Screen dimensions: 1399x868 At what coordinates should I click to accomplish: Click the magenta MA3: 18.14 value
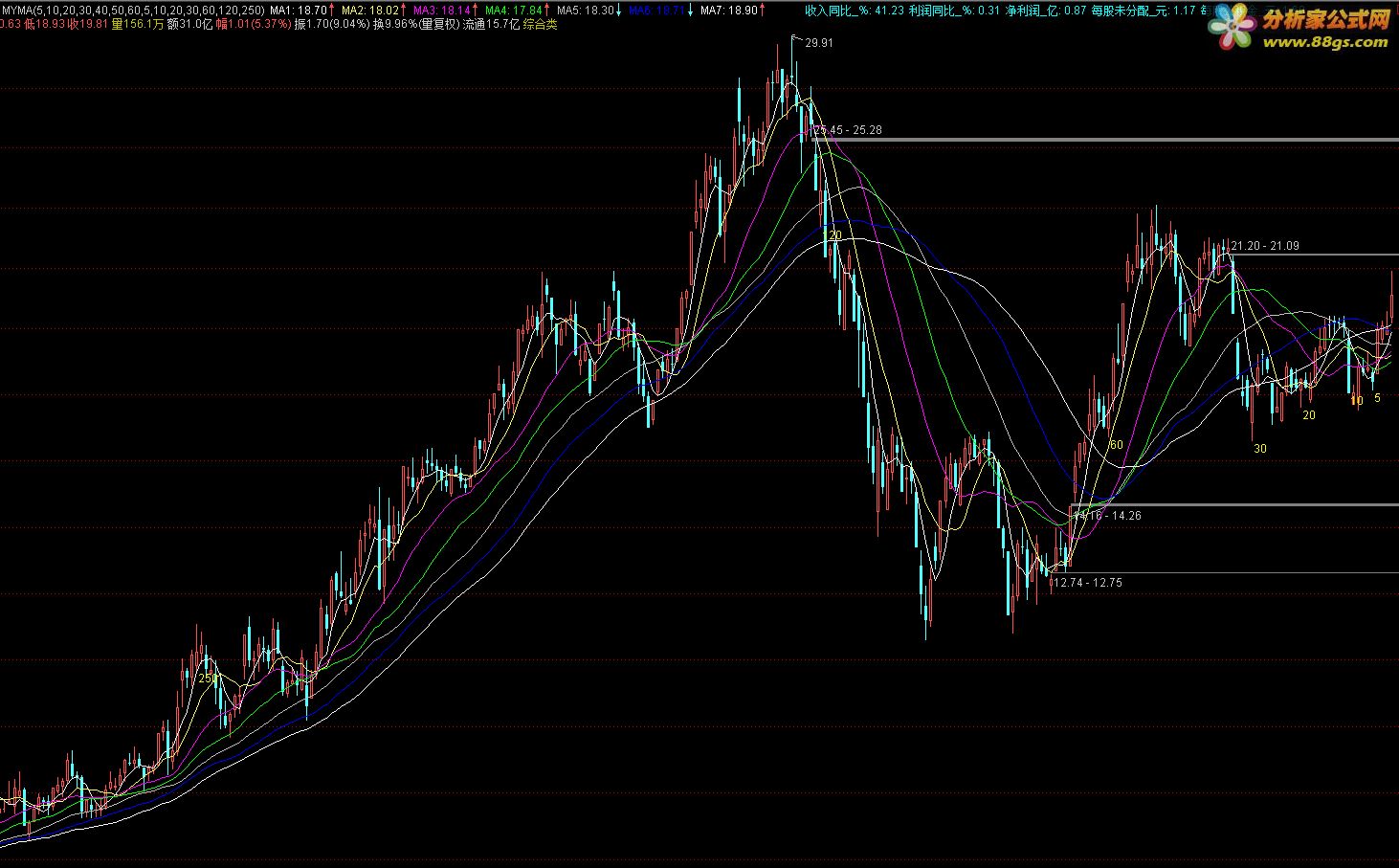[442, 11]
